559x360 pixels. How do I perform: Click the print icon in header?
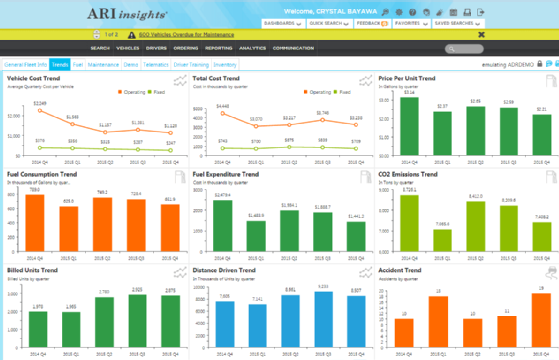(x=467, y=12)
